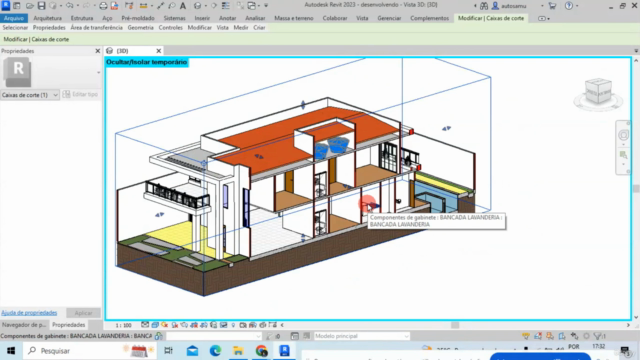Click the 'Editar tipo' button

pos(80,94)
